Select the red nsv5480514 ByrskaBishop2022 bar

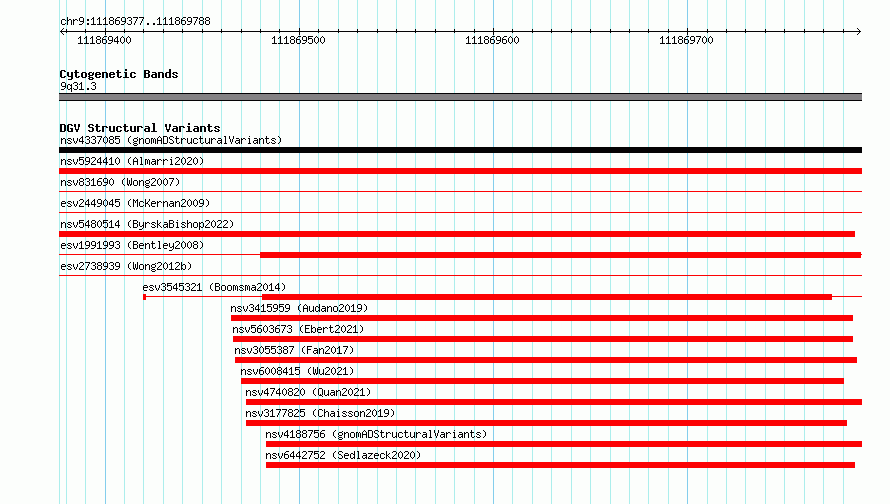pos(457,234)
